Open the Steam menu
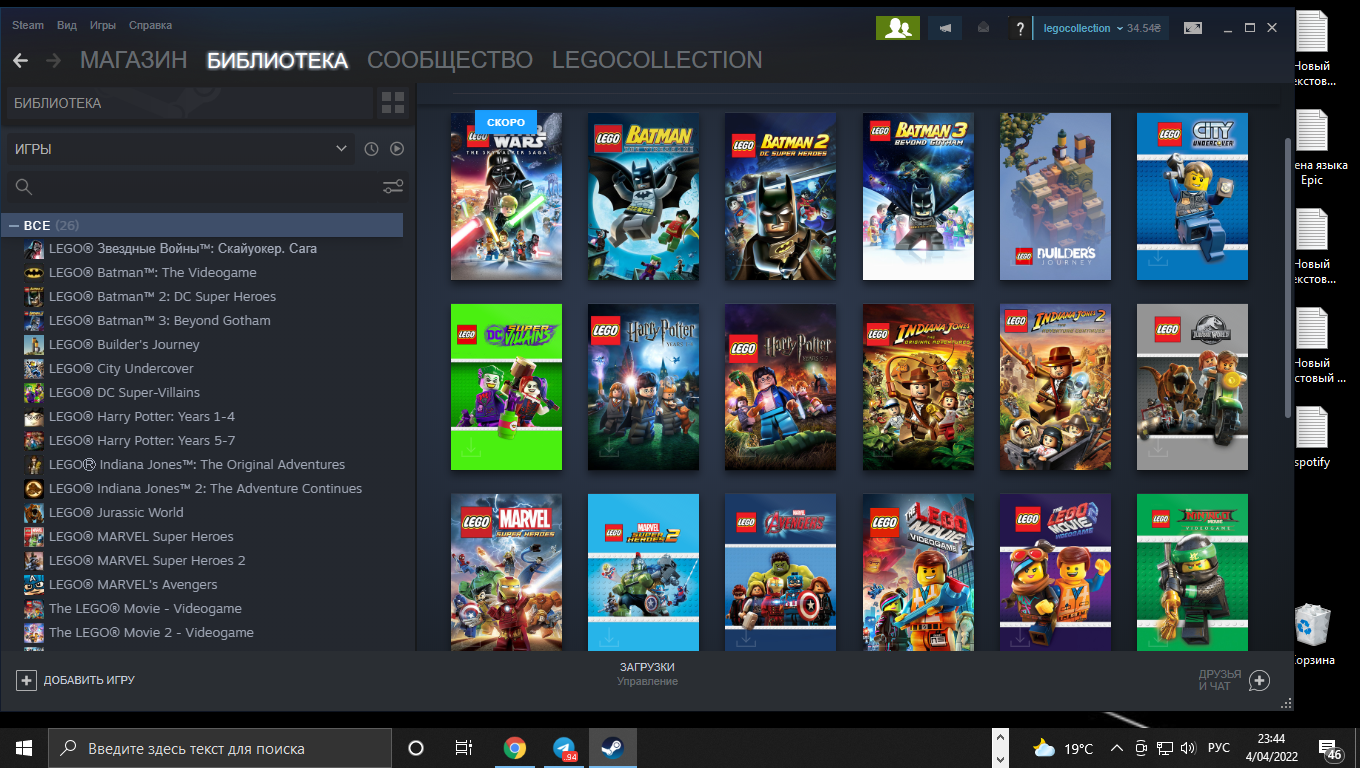Viewport: 1360px width, 768px height. click(27, 25)
